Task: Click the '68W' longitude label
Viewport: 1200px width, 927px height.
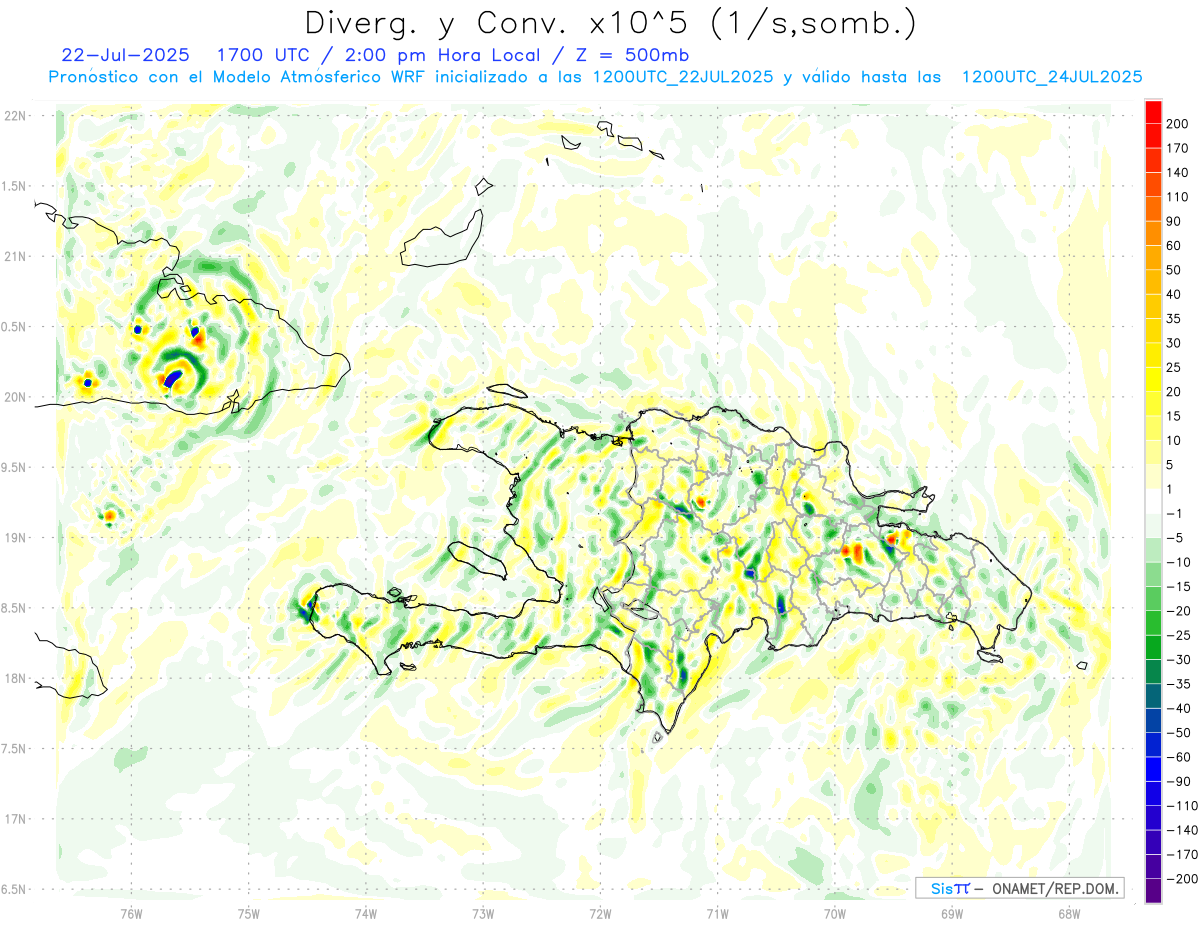Action: [x=1068, y=914]
